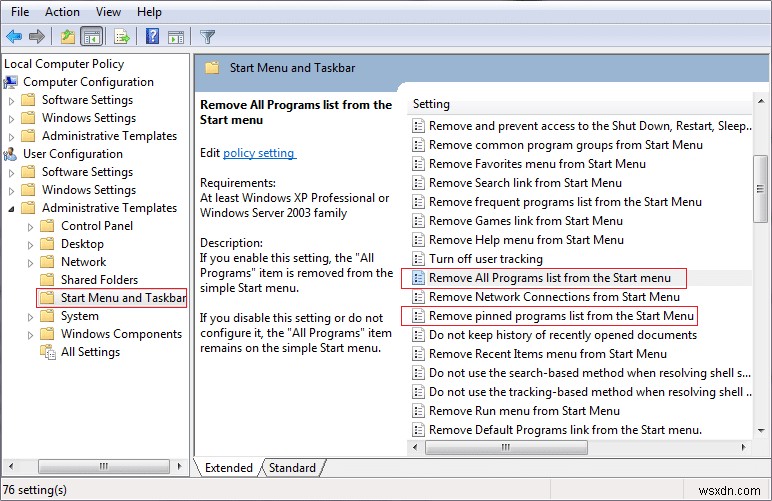Switch to the Extended tab
772x501 pixels.
(228, 468)
